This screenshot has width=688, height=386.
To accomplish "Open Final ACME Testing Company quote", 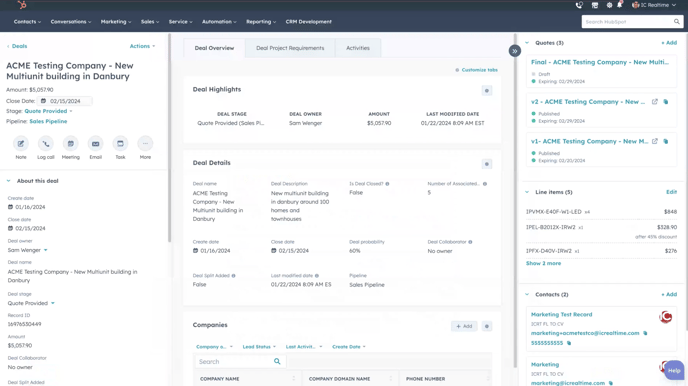I will click(x=600, y=62).
